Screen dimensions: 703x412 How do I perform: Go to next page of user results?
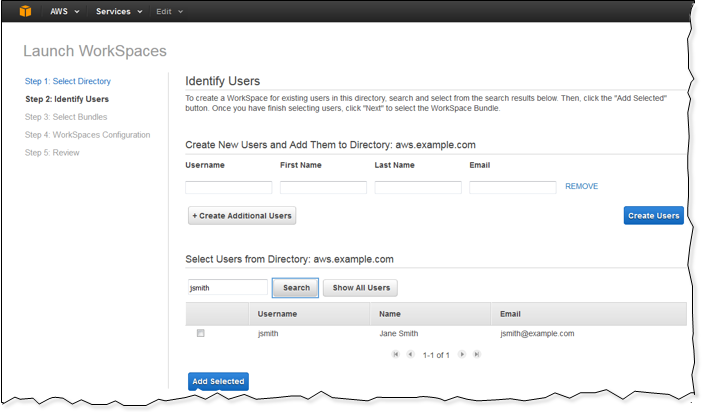tap(462, 354)
